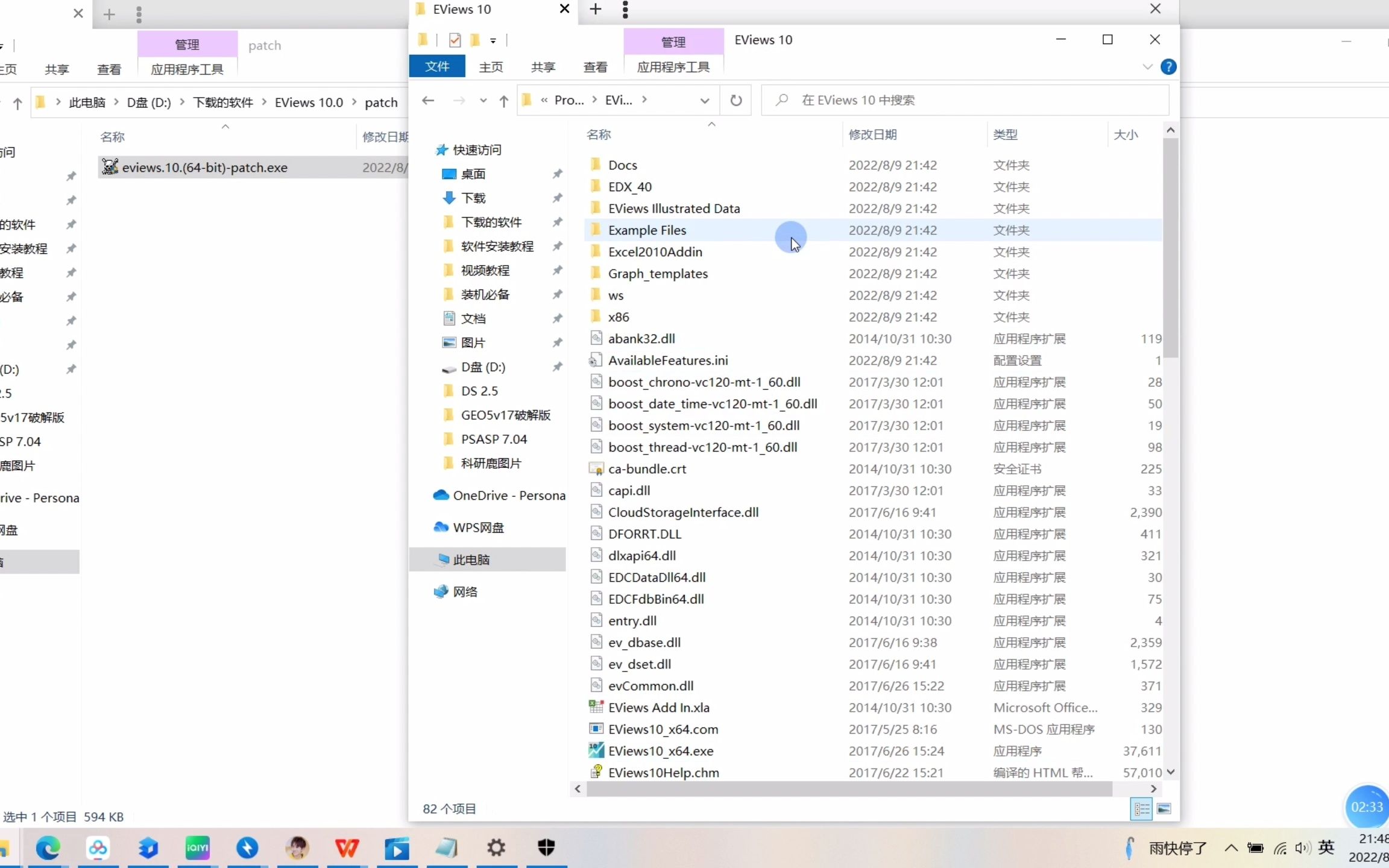Open 应用程序工具 tab in EViews 10 window
This screenshot has height=868, width=1389.
[673, 67]
